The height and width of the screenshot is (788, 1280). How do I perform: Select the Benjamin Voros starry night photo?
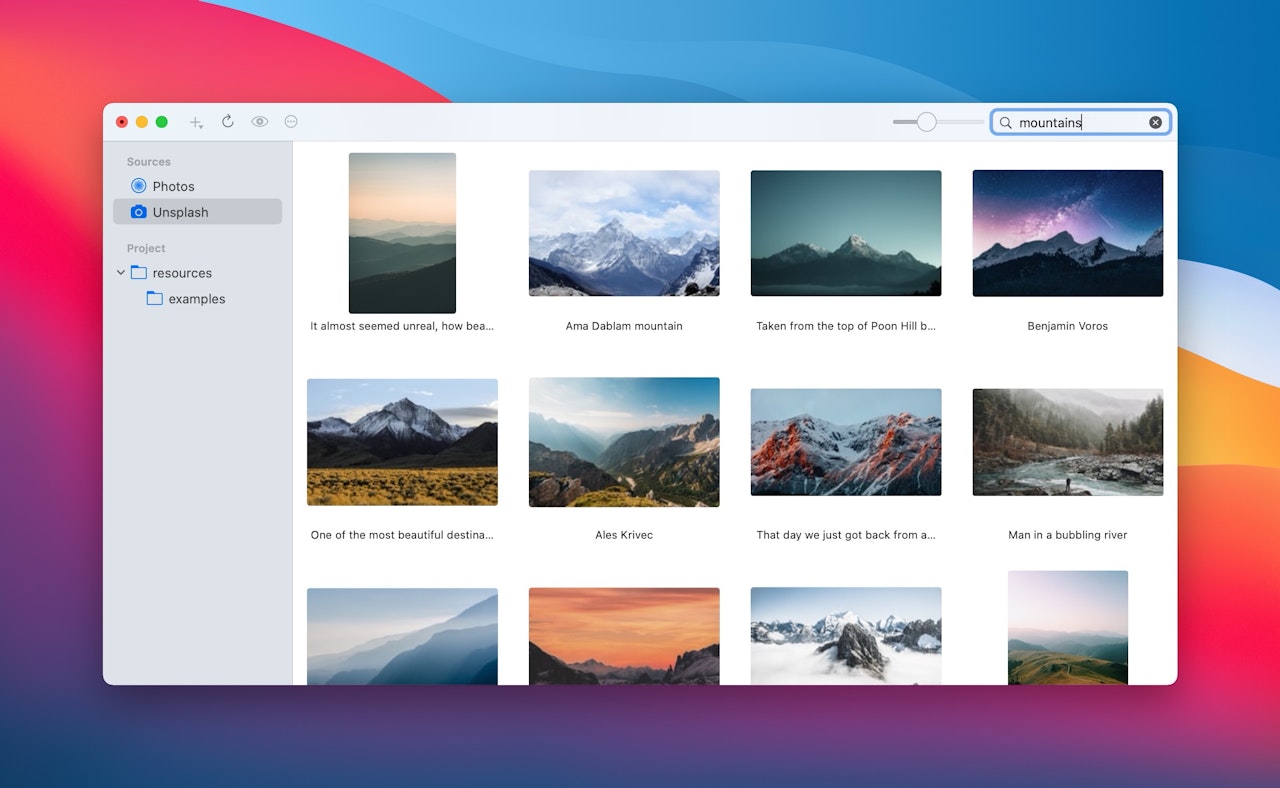pyautogui.click(x=1068, y=233)
